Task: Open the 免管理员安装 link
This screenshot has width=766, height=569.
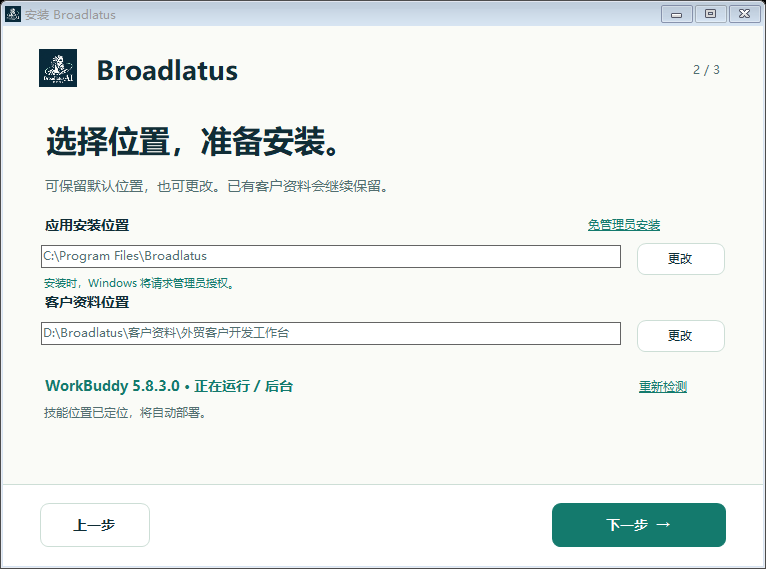Action: (624, 225)
